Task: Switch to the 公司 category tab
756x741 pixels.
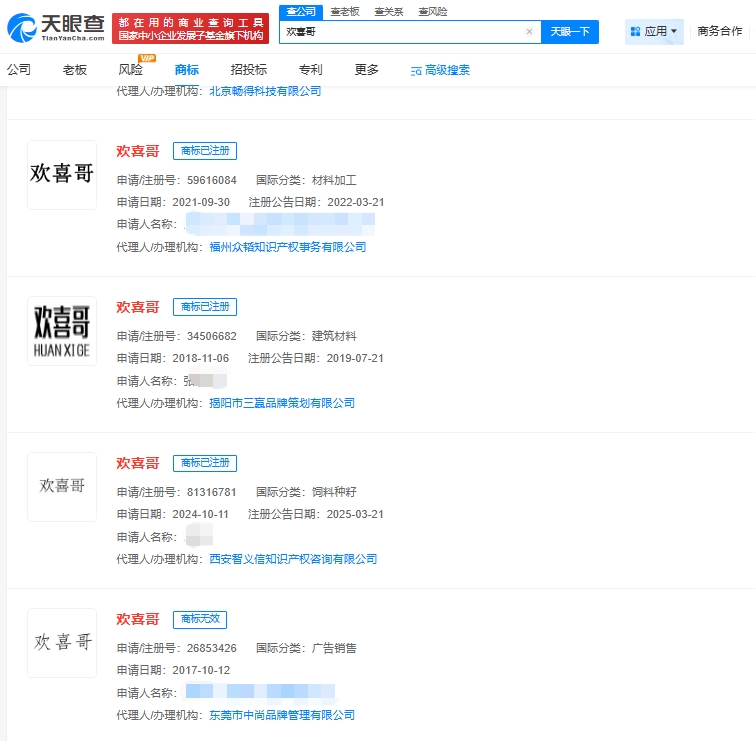Action: [x=19, y=70]
